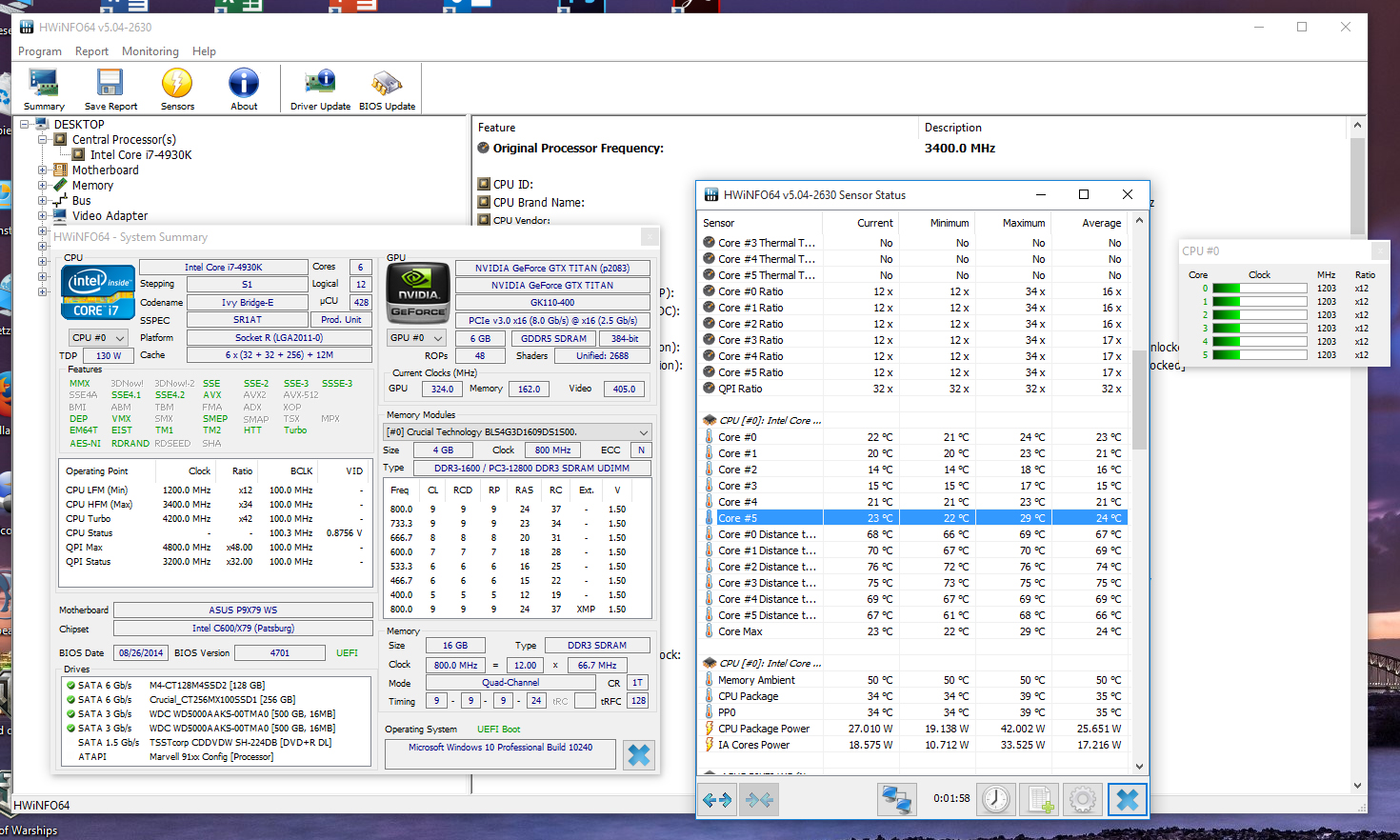Expand the Memory tree node
1400x840 pixels.
pos(42,186)
